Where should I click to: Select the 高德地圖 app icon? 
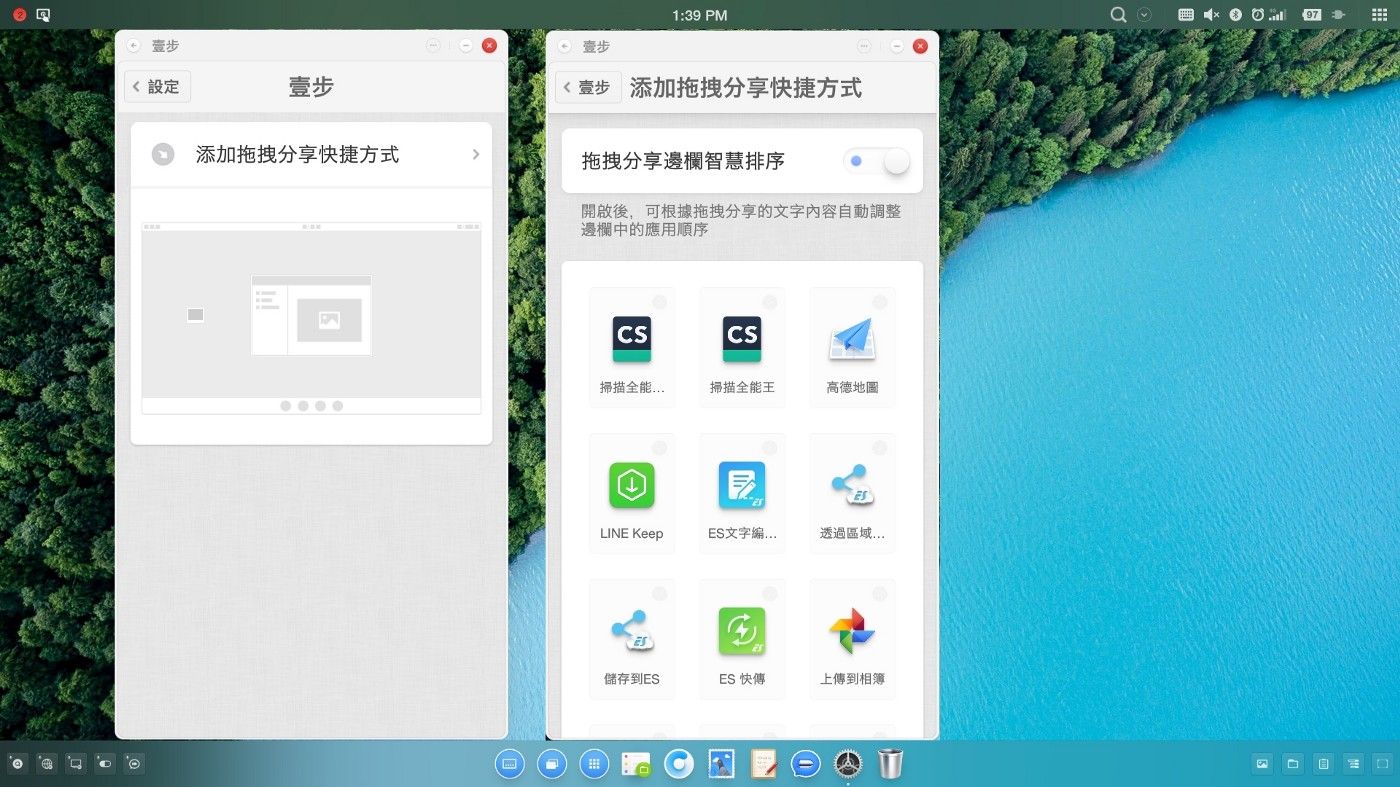[852, 339]
